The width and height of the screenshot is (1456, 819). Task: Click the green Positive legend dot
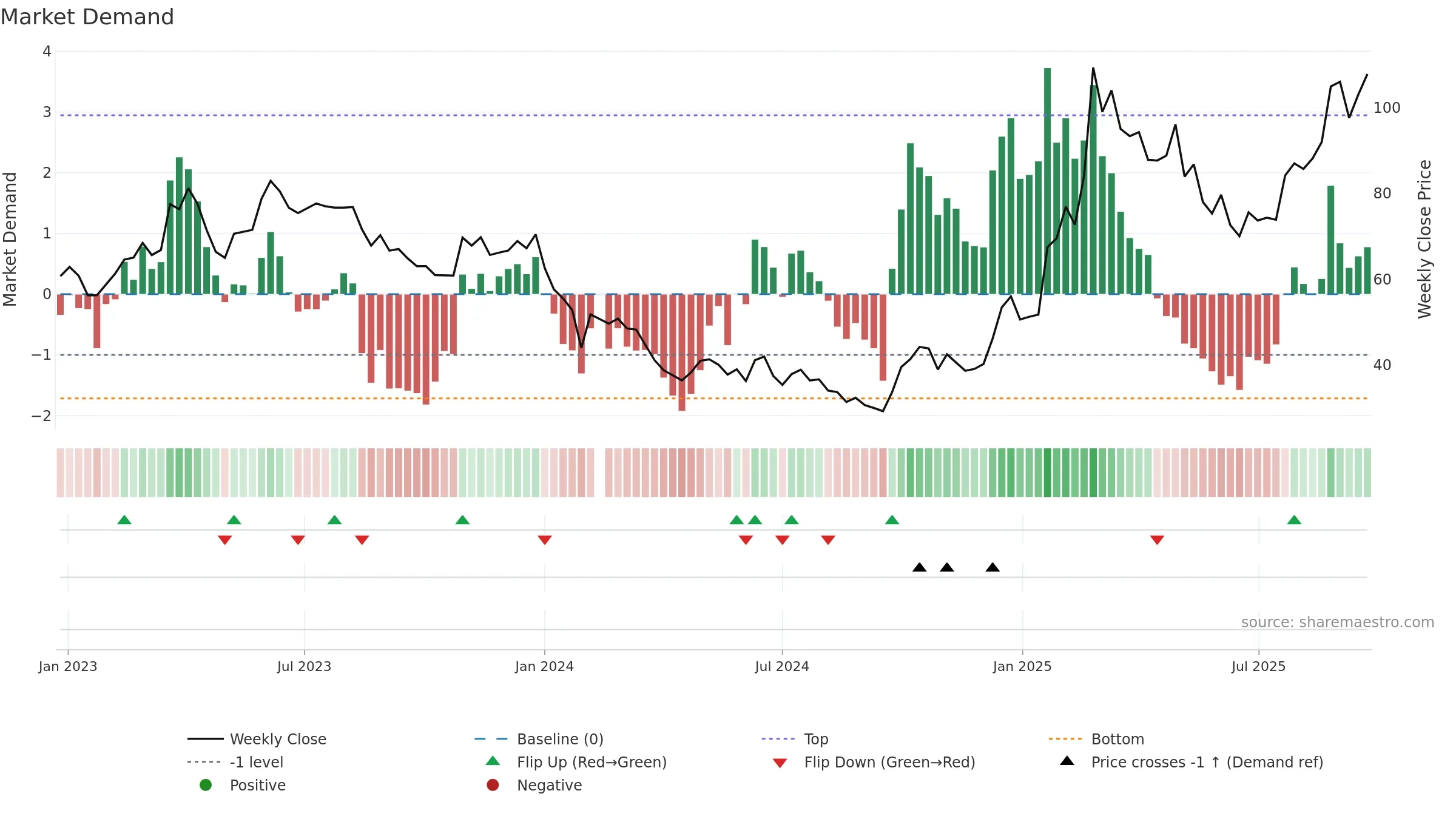point(206,785)
